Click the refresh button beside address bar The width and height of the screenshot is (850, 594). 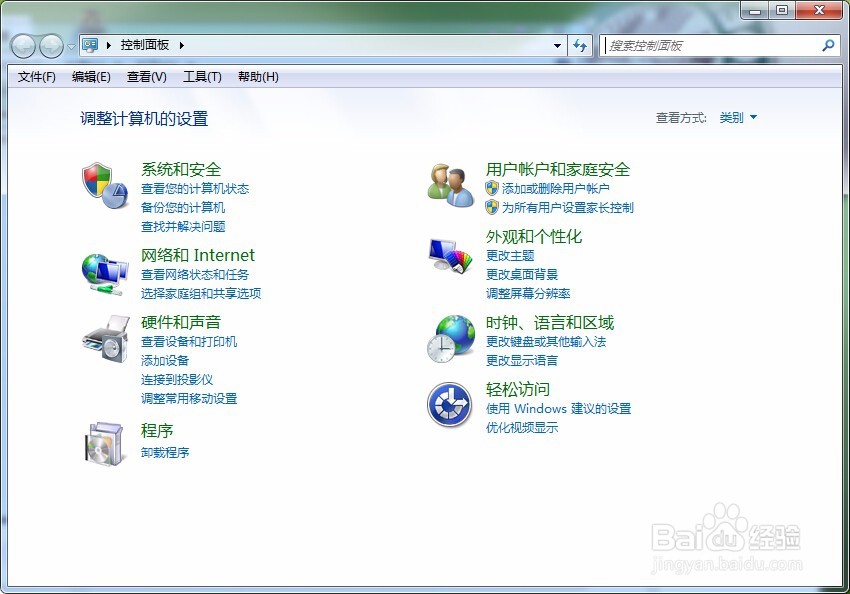tap(580, 46)
